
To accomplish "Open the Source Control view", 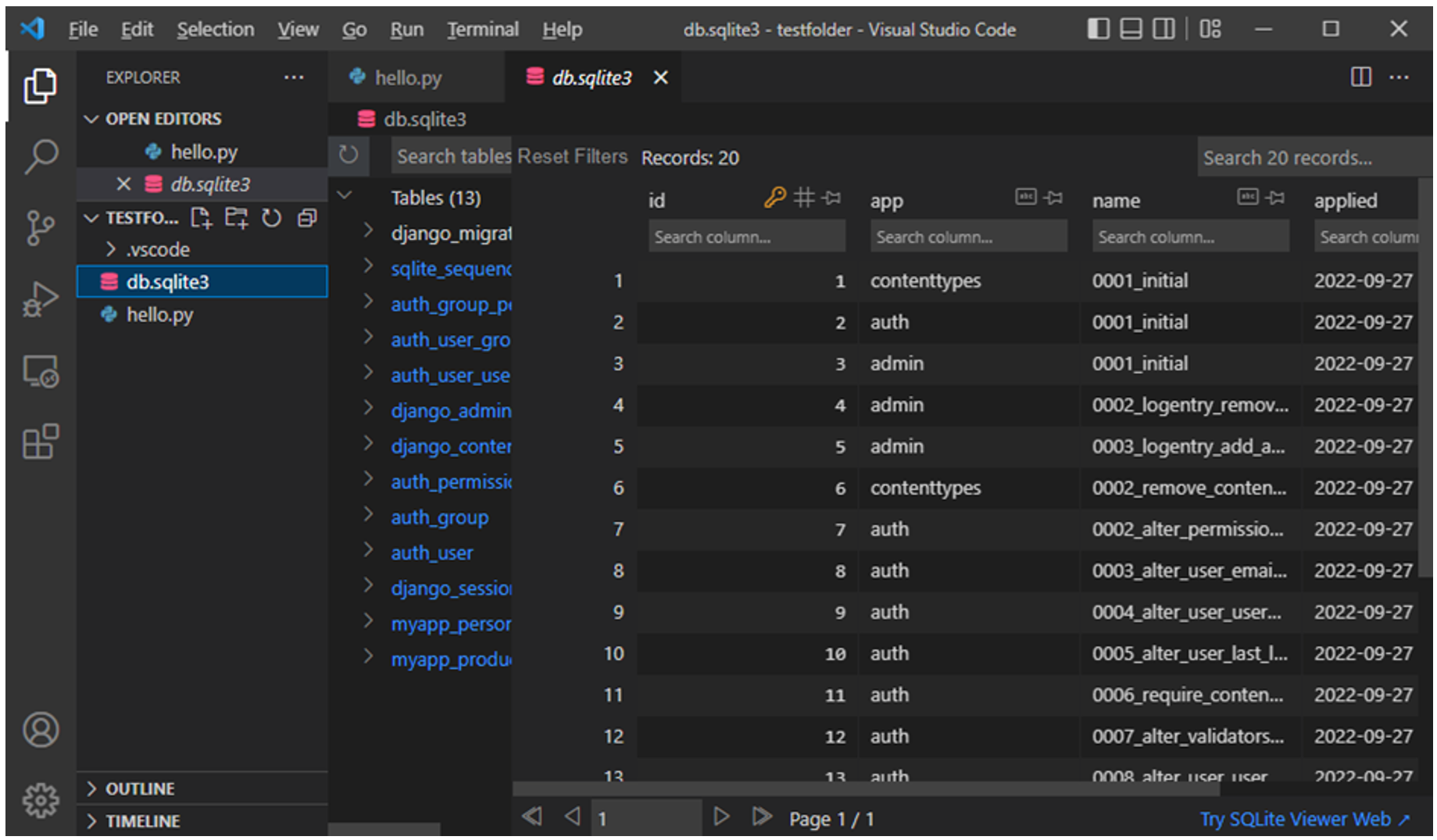I will (41, 227).
